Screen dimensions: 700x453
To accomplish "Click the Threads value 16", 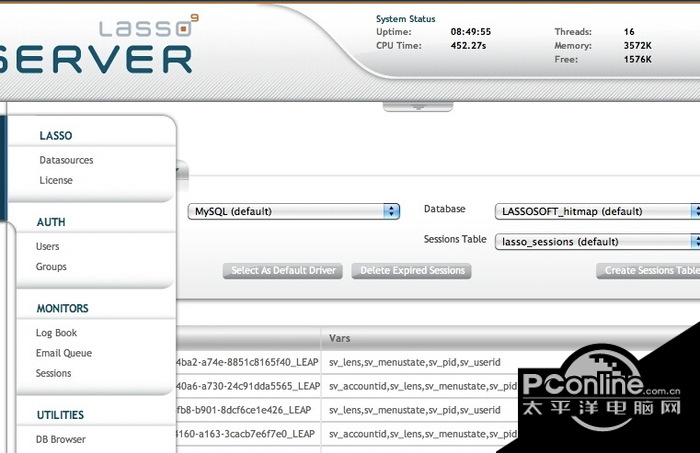I will [629, 32].
